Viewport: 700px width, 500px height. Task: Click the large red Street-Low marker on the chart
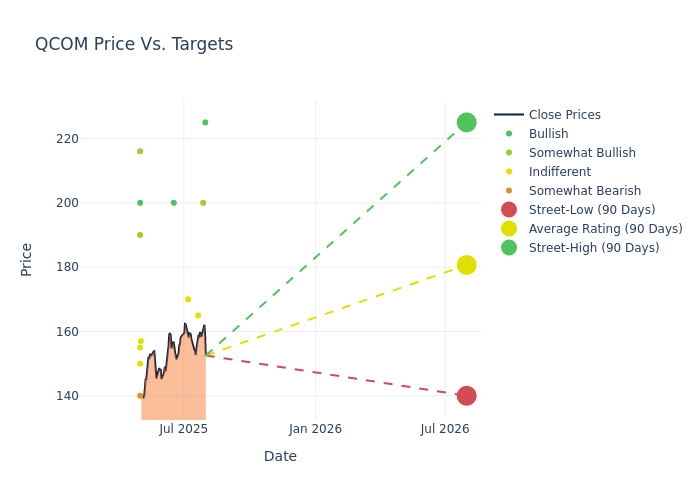pos(466,396)
